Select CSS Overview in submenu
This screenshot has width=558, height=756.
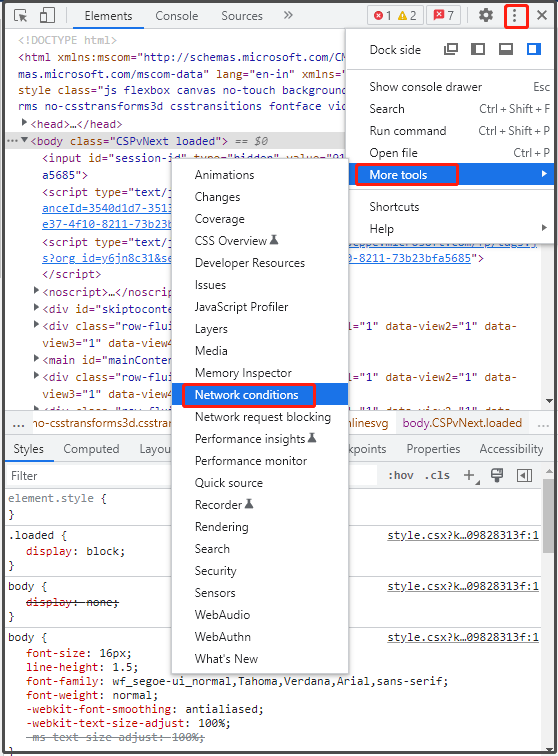[x=260, y=241]
